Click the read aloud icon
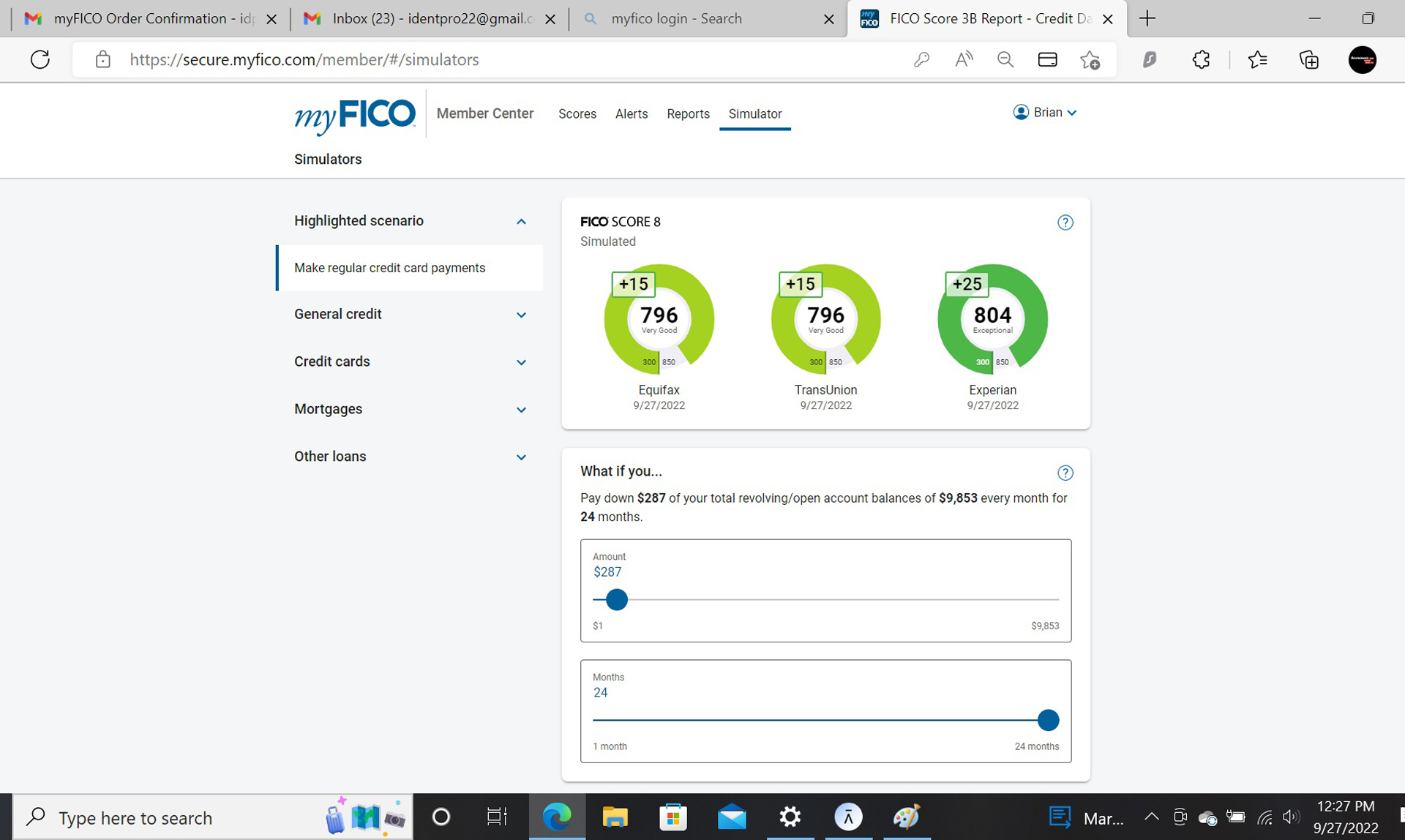This screenshot has width=1405, height=840. 964,59
